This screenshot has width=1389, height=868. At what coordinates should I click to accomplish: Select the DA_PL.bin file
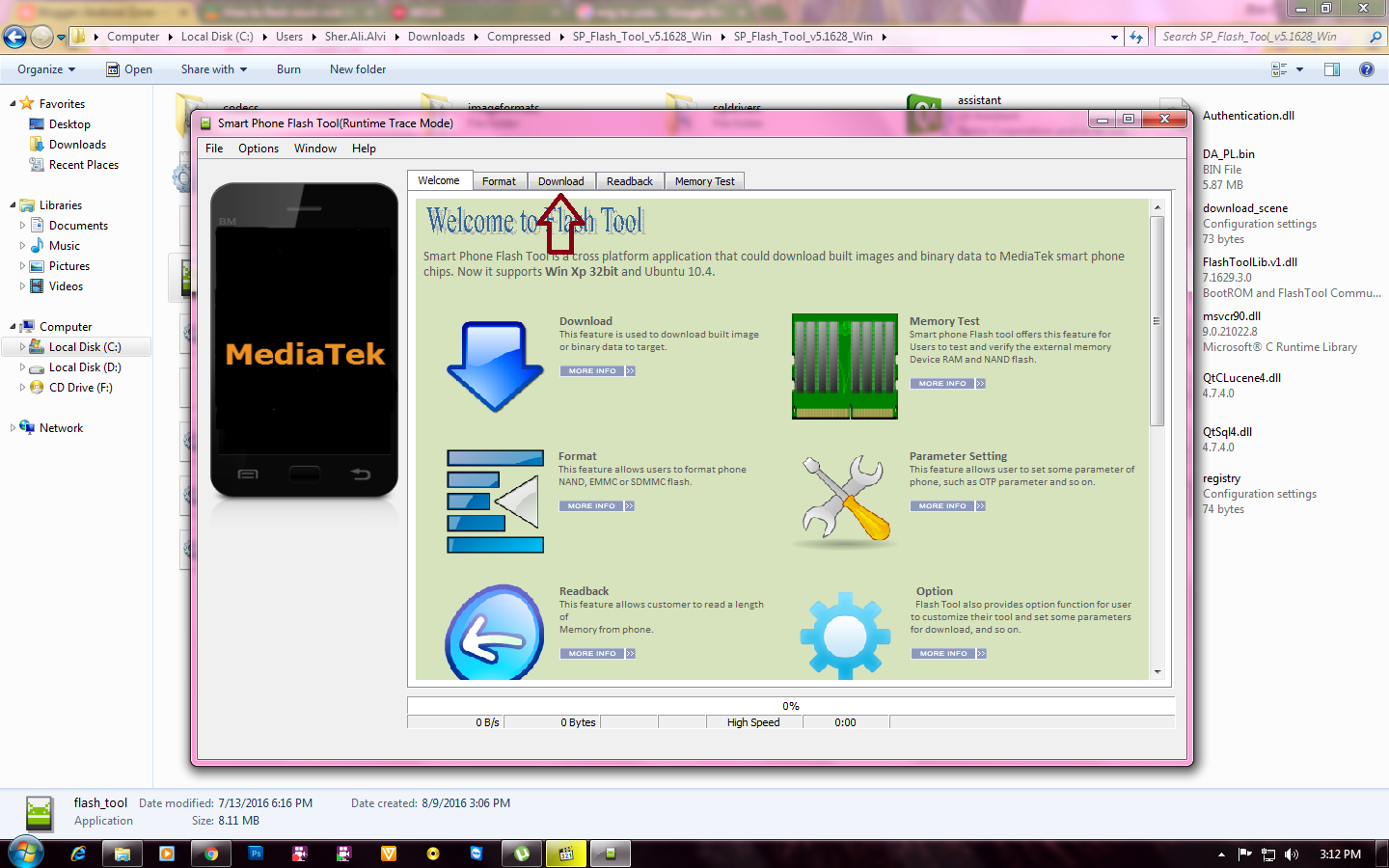pos(1229,154)
